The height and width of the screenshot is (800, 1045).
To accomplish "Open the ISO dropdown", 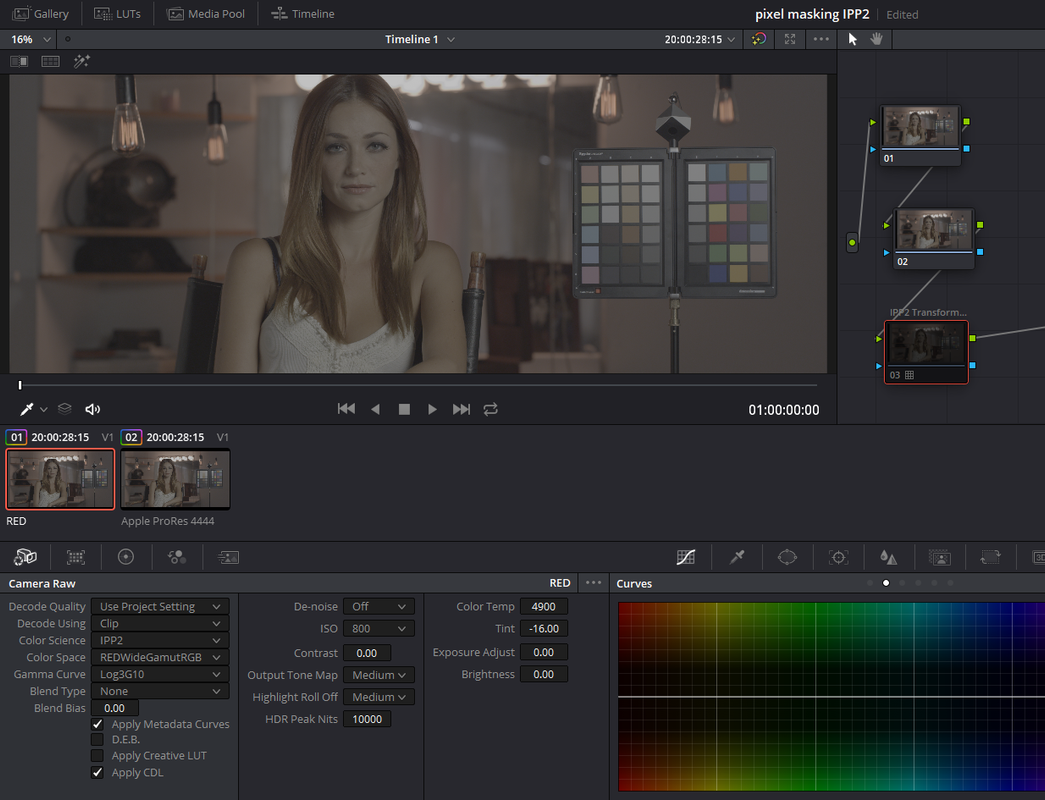I will coord(379,629).
